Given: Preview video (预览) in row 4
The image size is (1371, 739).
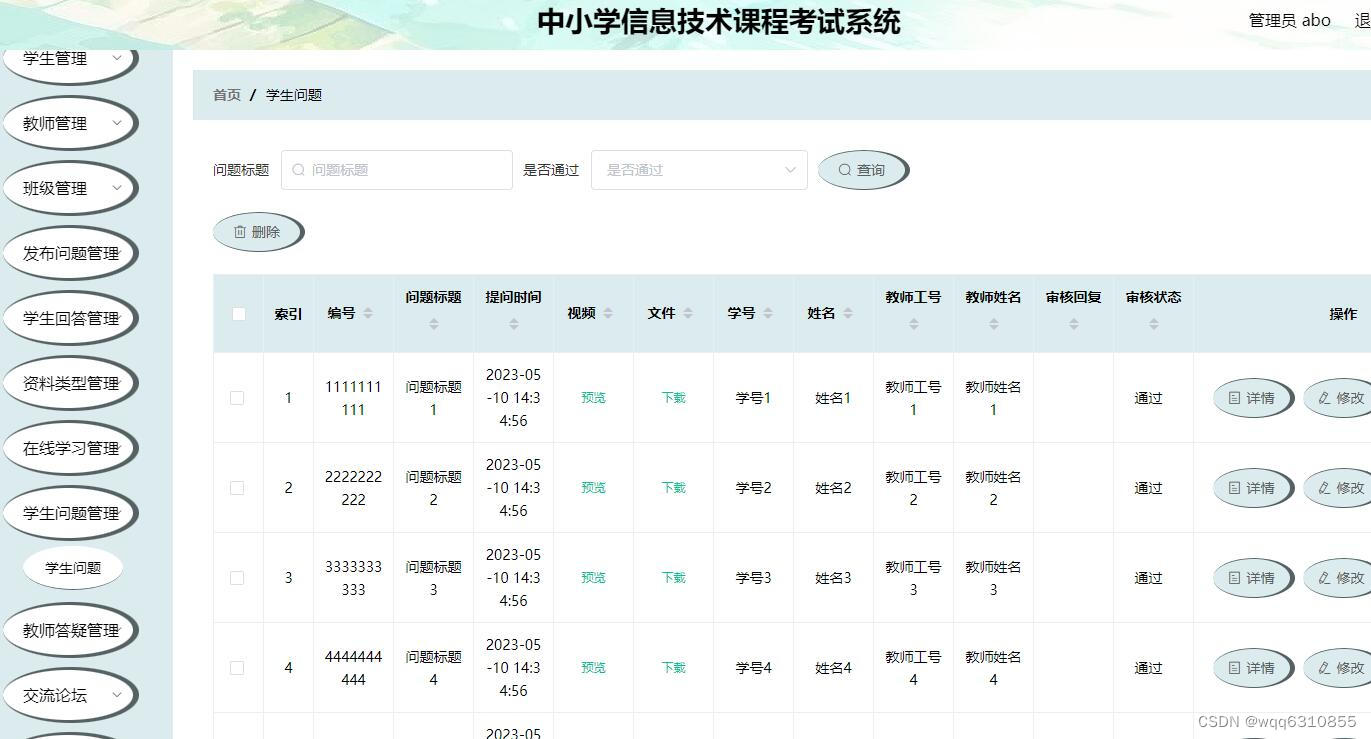Looking at the screenshot, I should pos(593,668).
